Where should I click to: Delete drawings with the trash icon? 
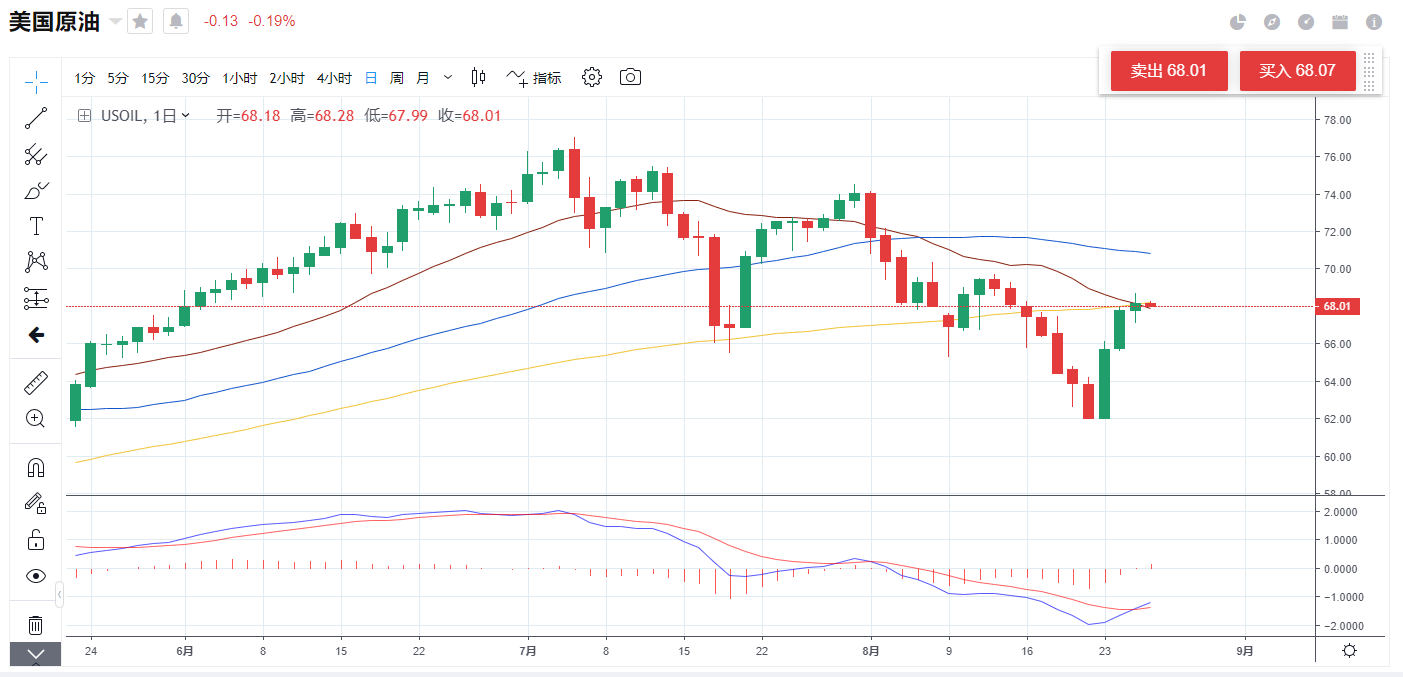click(x=36, y=625)
